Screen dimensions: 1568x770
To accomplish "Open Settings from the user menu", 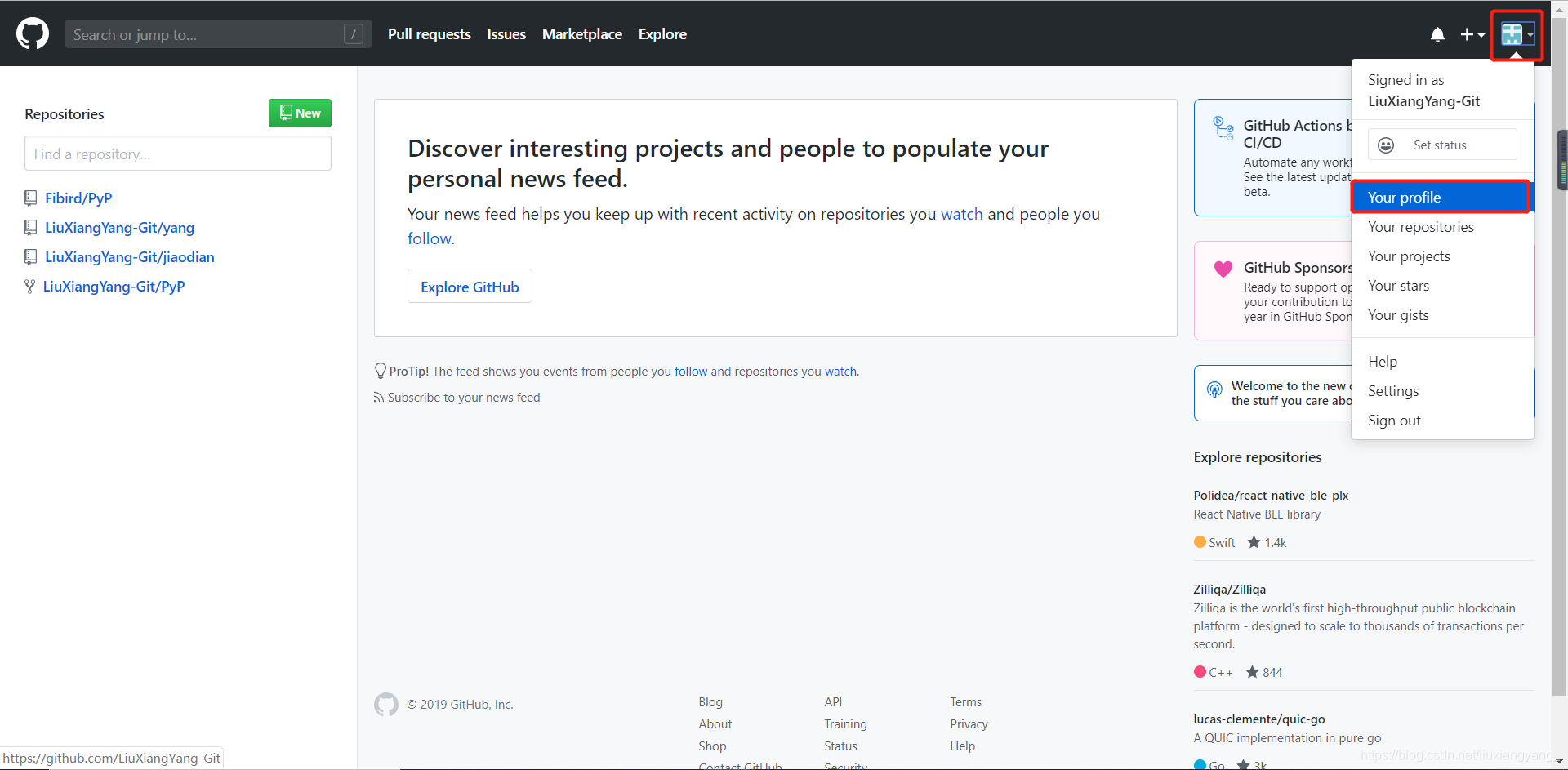I will [1442, 391].
